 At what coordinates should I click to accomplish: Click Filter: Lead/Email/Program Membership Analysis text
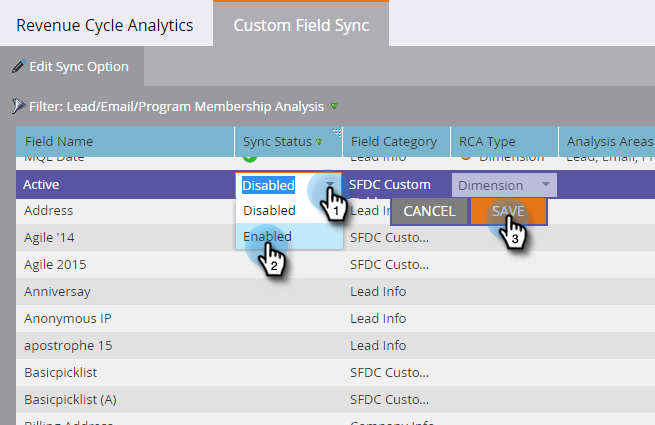click(177, 107)
